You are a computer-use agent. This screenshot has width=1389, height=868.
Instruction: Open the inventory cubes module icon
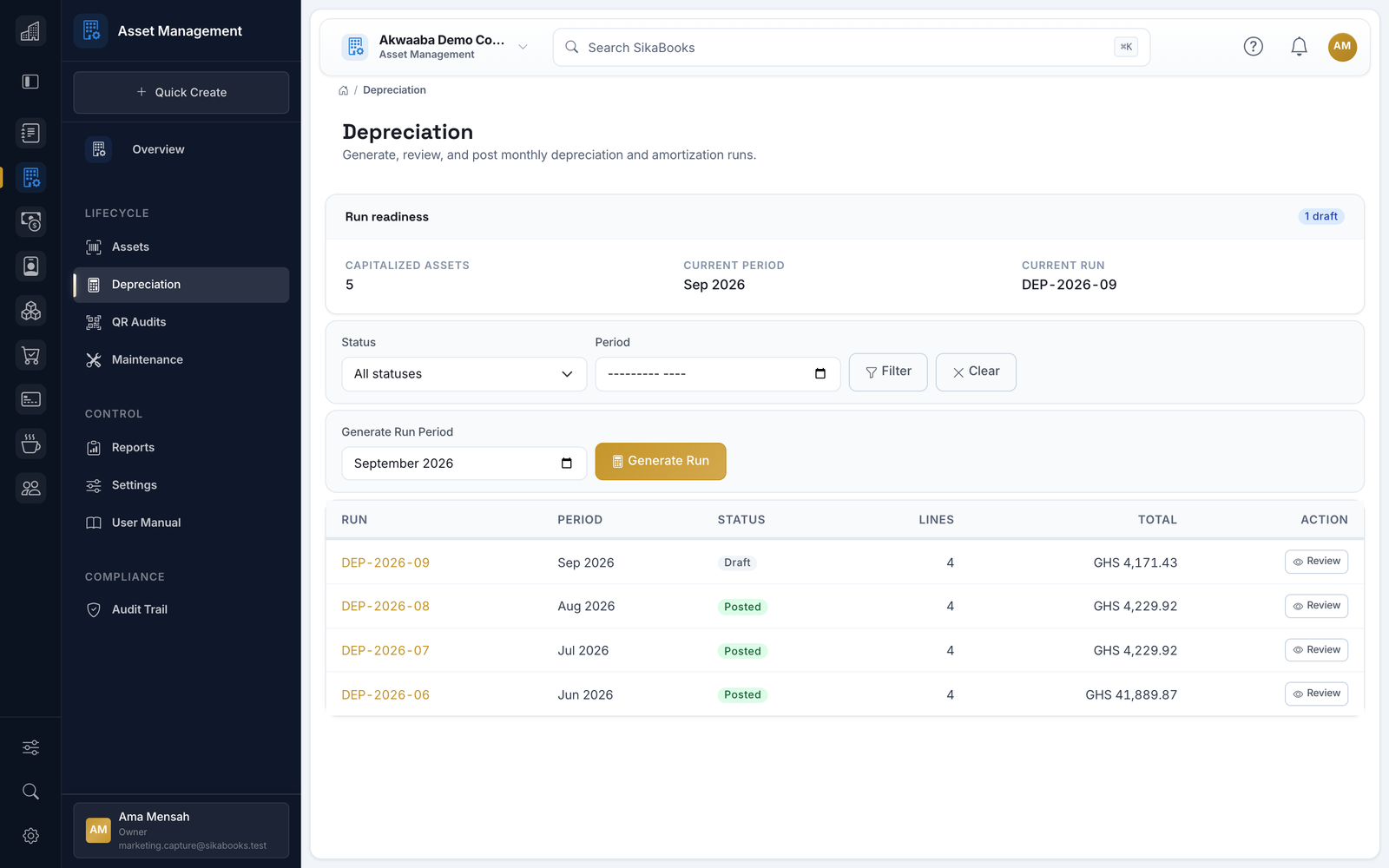tap(30, 311)
